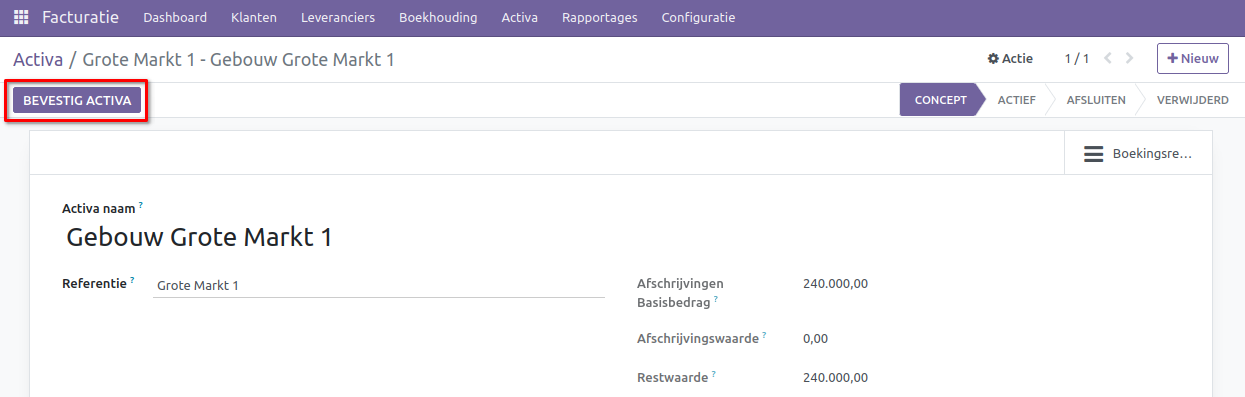1245x397 pixels.
Task: Open the Dashboard menu
Action: (175, 17)
